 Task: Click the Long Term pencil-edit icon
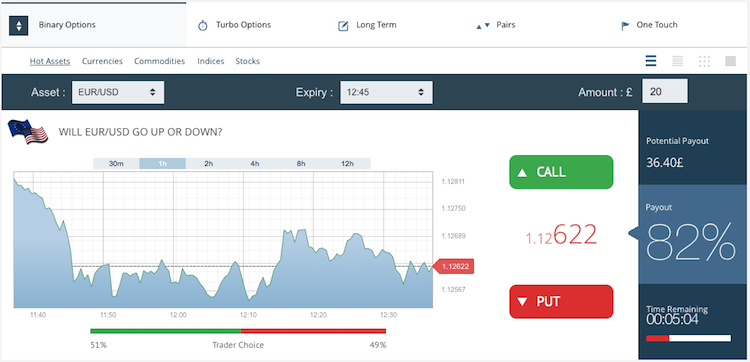point(343,26)
